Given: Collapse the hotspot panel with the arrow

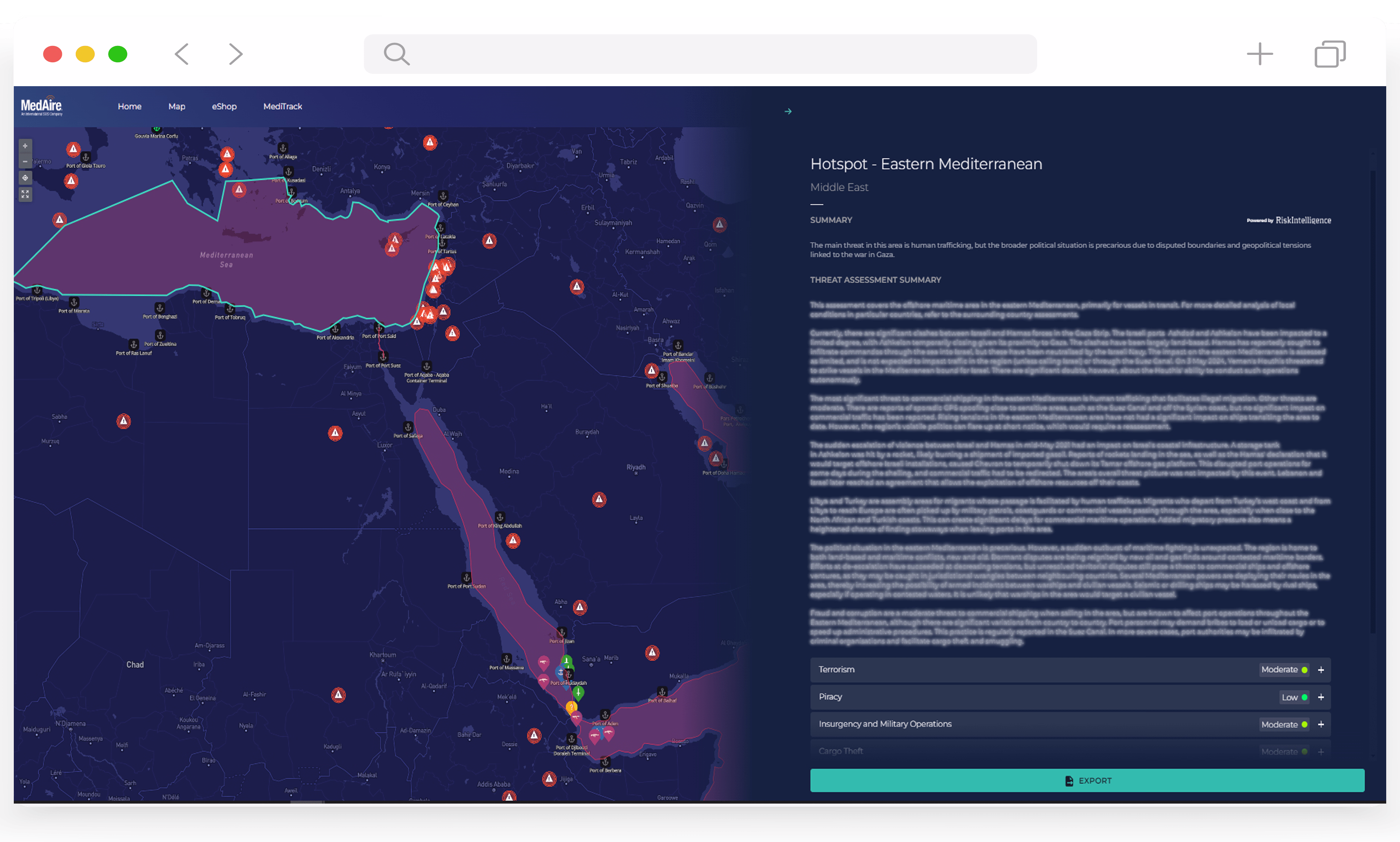Looking at the screenshot, I should point(788,111).
